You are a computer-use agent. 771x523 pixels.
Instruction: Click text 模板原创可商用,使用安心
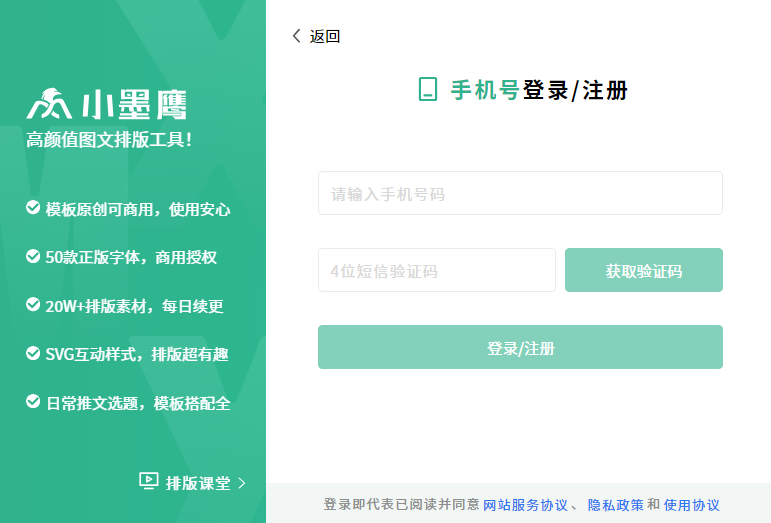pos(138,209)
